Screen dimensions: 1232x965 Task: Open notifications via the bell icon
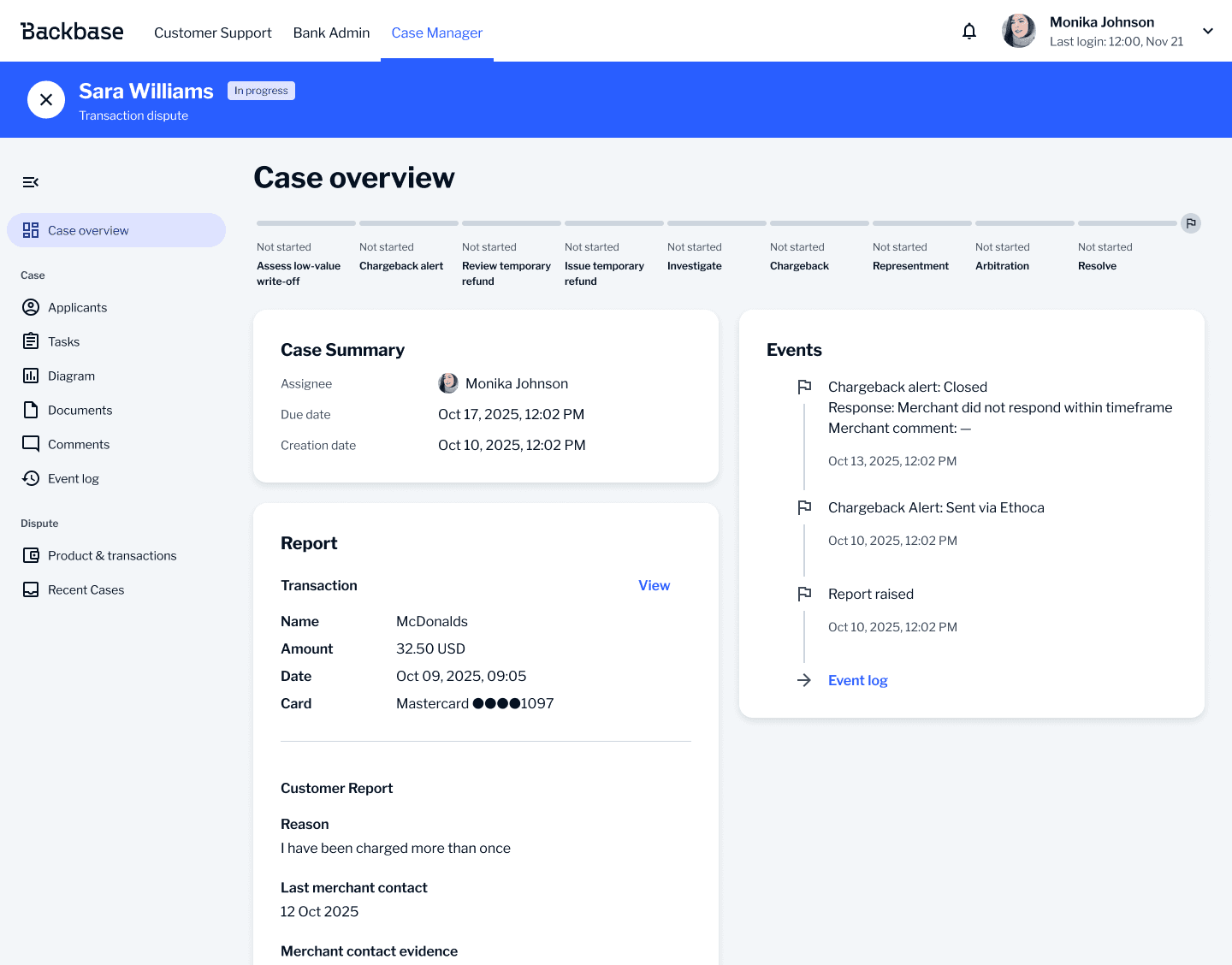click(x=969, y=30)
